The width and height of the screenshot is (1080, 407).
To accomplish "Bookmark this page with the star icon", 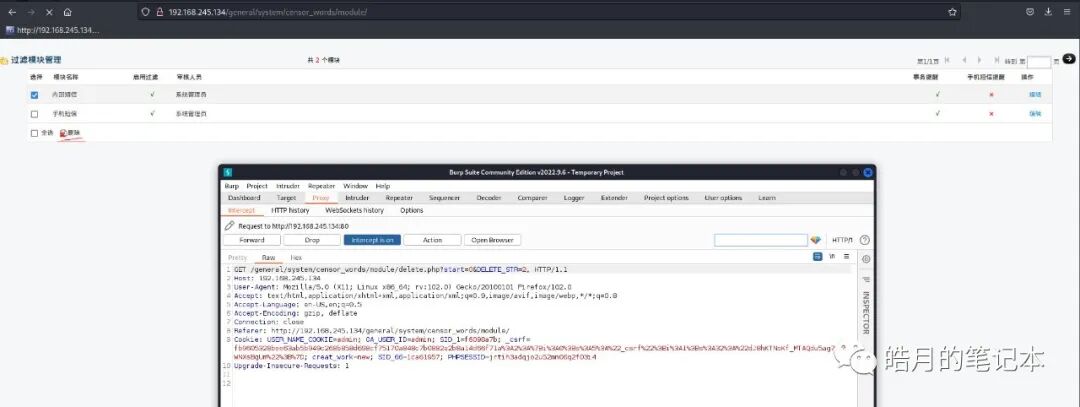I will 952,12.
